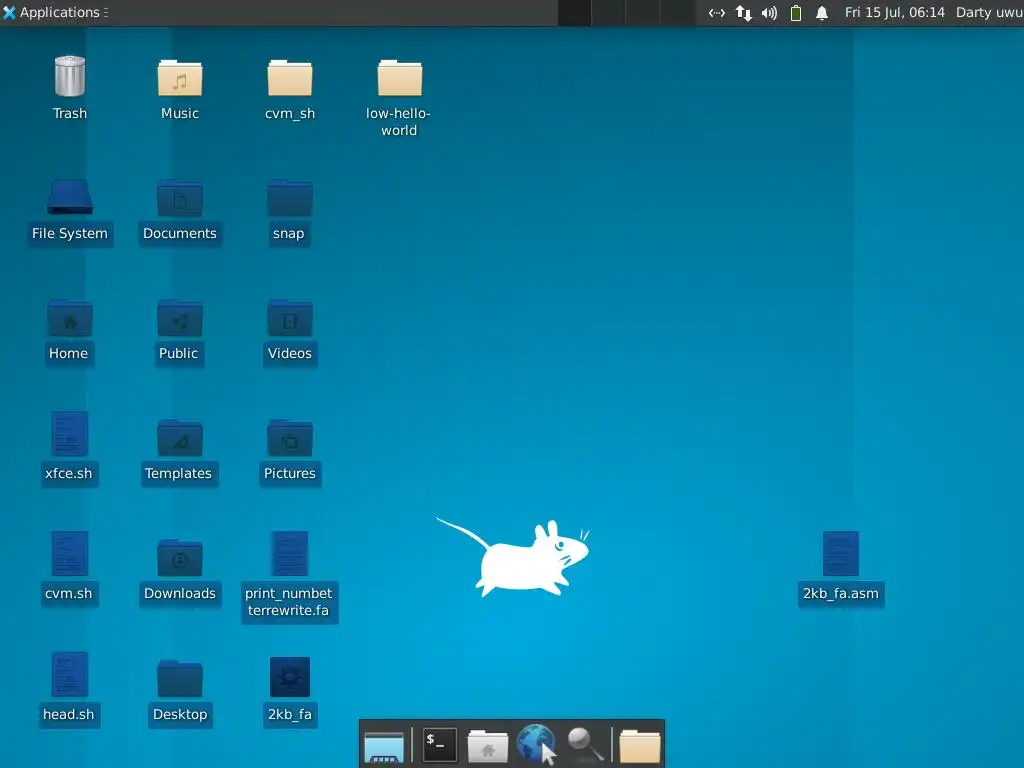1024x768 pixels.
Task: Switch to the third workspace in switcher
Action: [643, 12]
